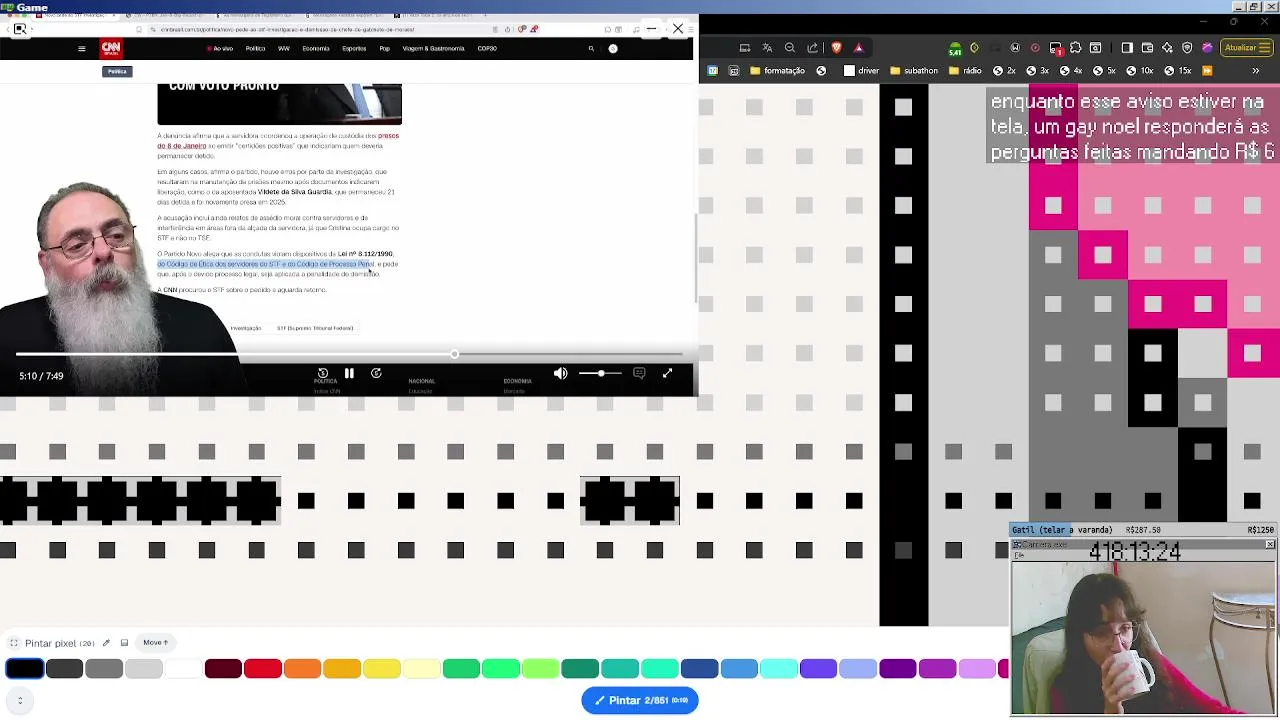Open the formatação bookmarks folder

776,71
